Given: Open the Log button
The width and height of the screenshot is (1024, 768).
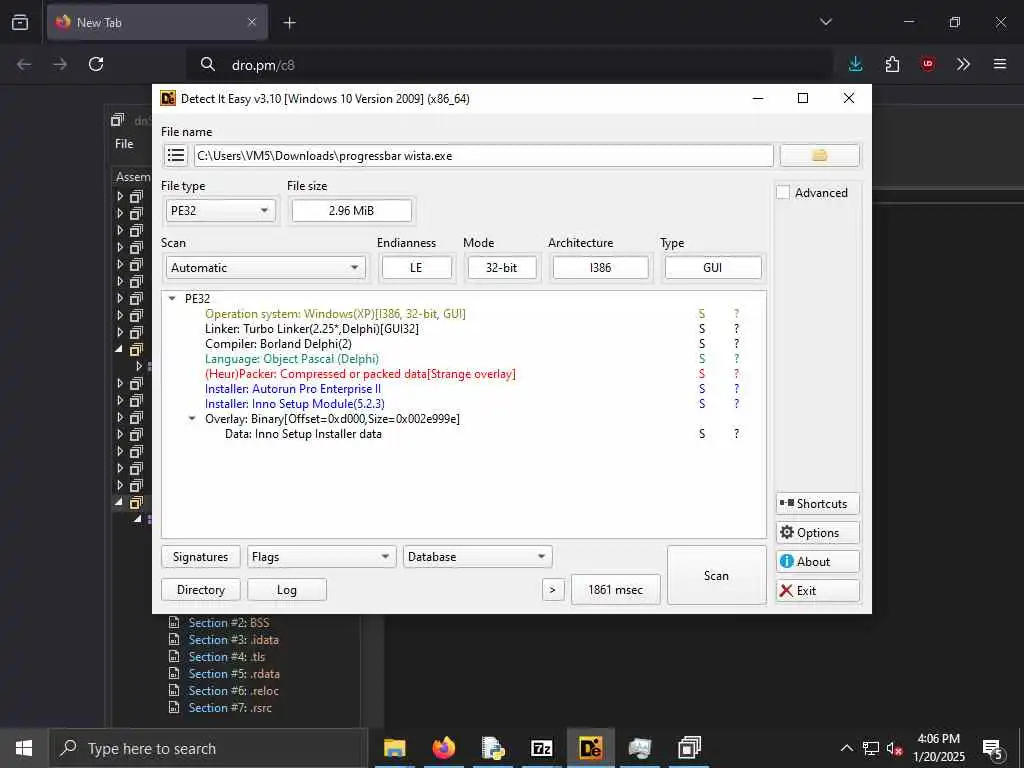Looking at the screenshot, I should pyautogui.click(x=287, y=590).
